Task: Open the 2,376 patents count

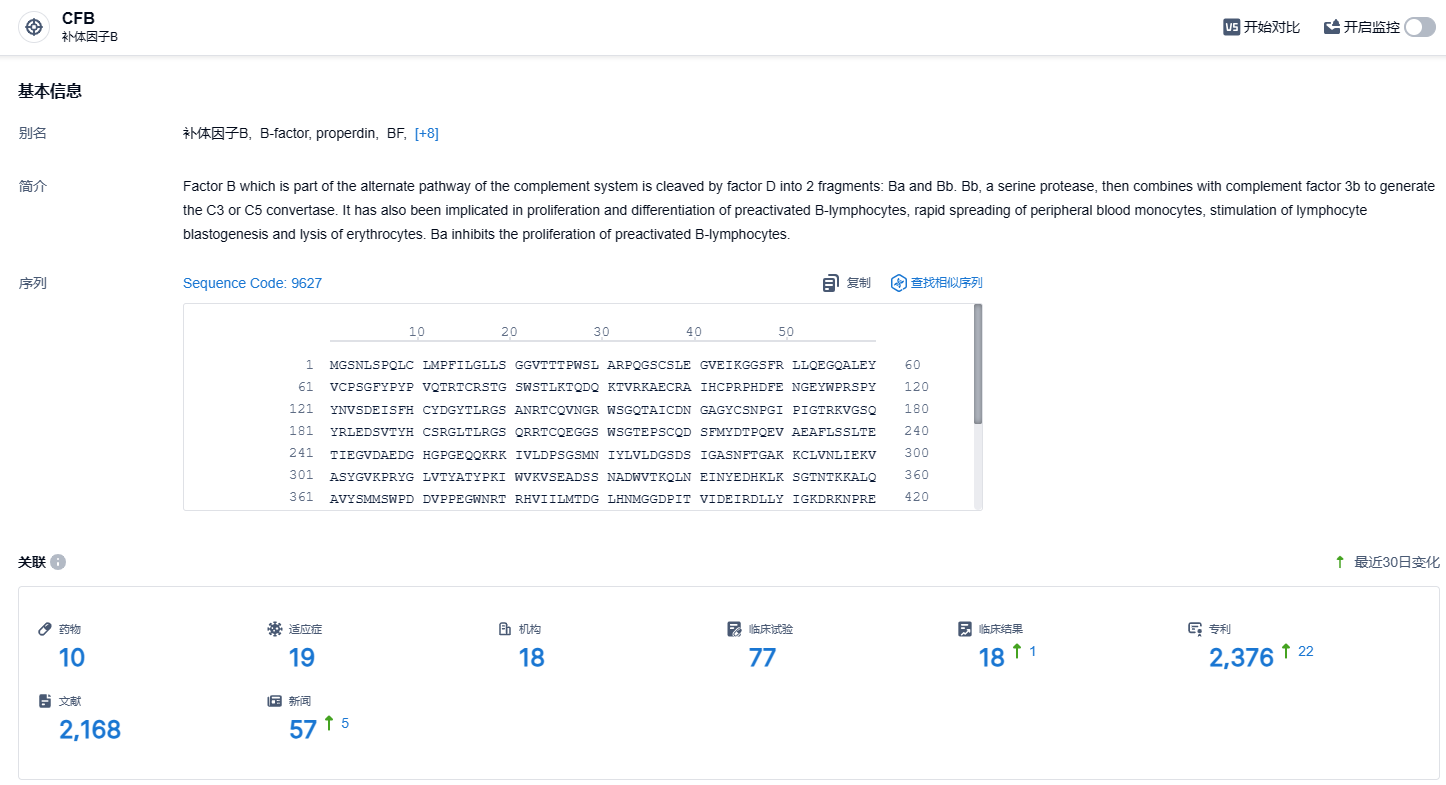Action: 1241,657
